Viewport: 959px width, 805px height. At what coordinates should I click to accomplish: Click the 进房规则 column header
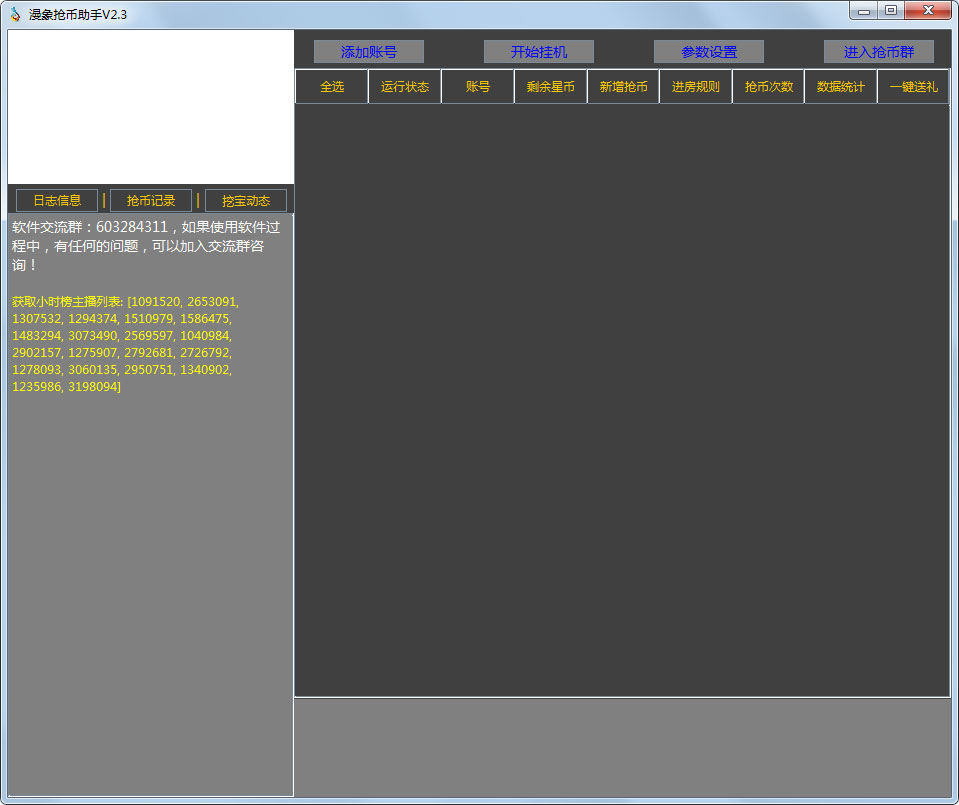point(695,87)
